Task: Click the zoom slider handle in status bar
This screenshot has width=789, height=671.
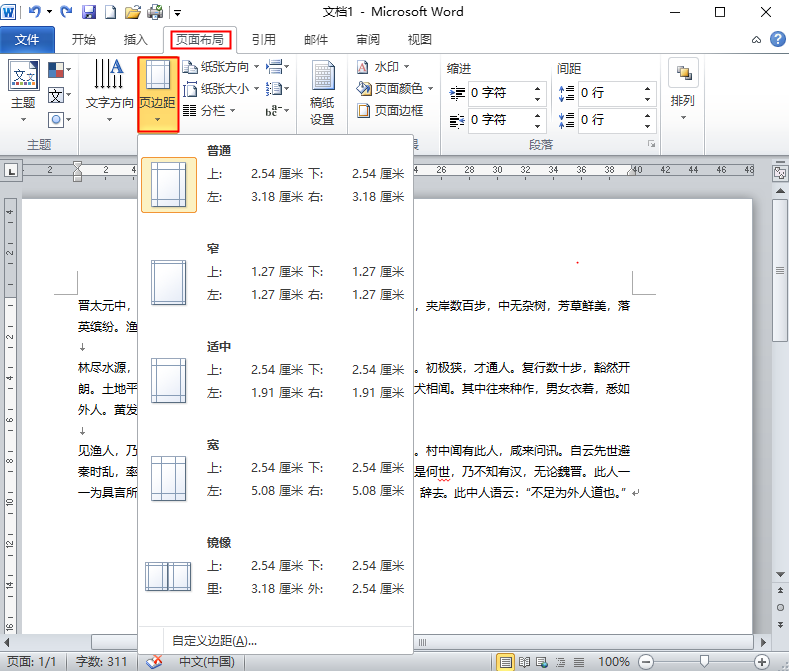Action: click(705, 662)
